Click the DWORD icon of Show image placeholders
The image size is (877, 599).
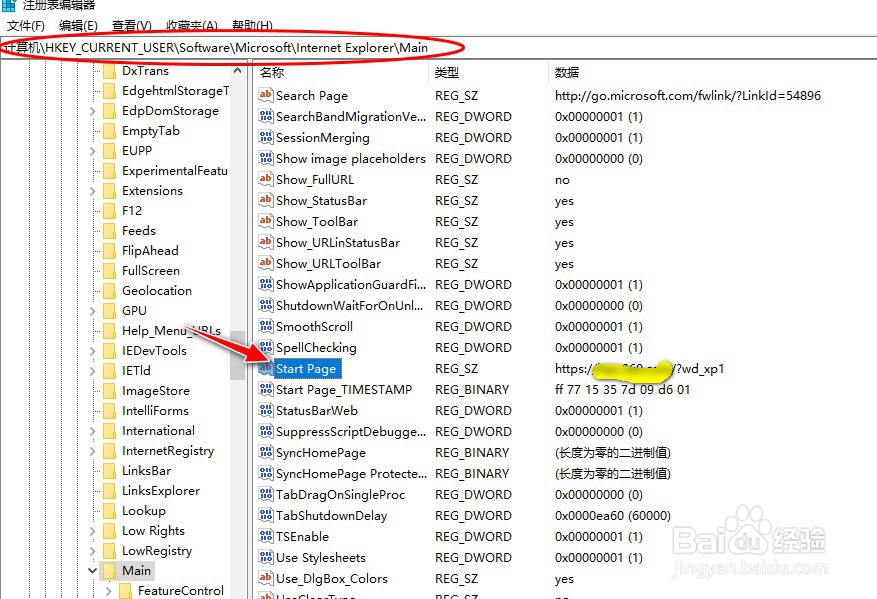[x=266, y=158]
